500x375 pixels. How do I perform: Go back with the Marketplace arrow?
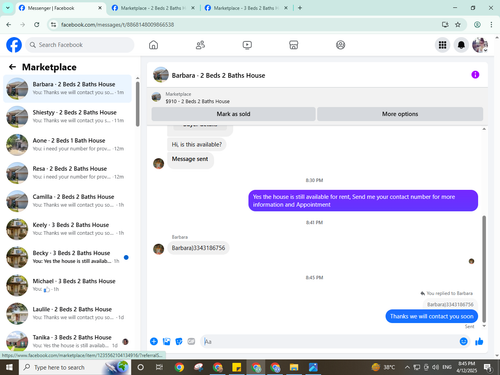click(12, 67)
